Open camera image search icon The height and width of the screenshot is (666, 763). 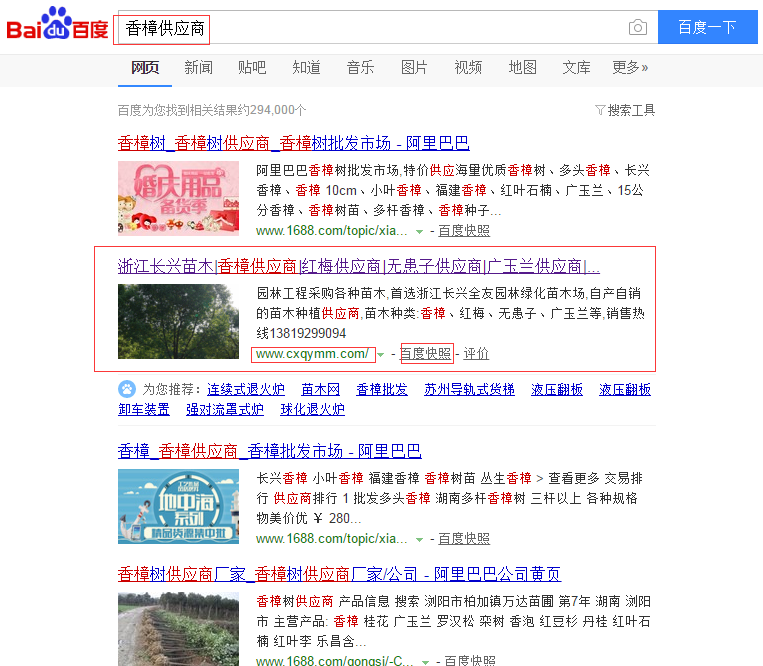click(637, 27)
